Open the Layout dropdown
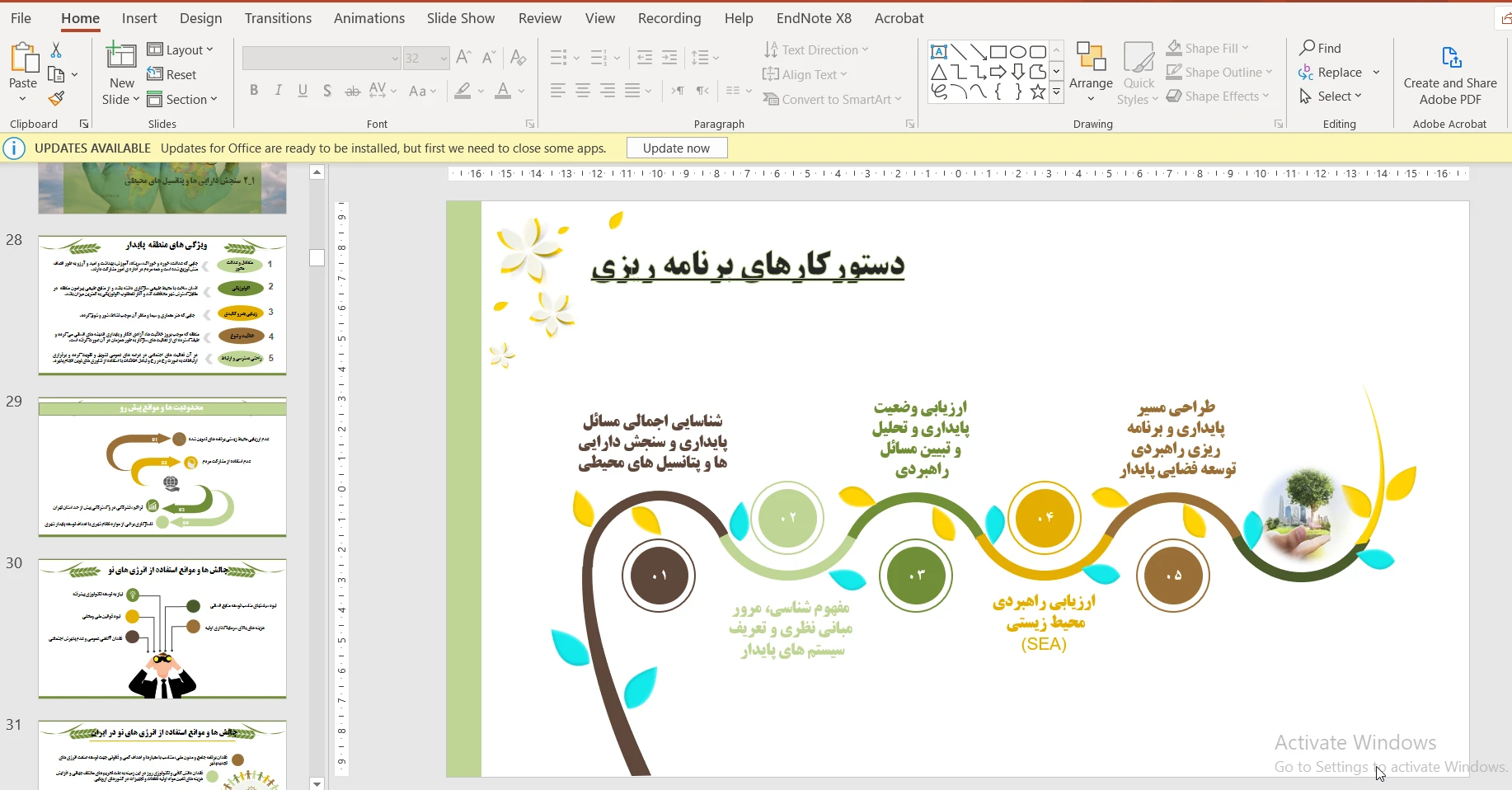This screenshot has width=1512, height=790. [181, 50]
